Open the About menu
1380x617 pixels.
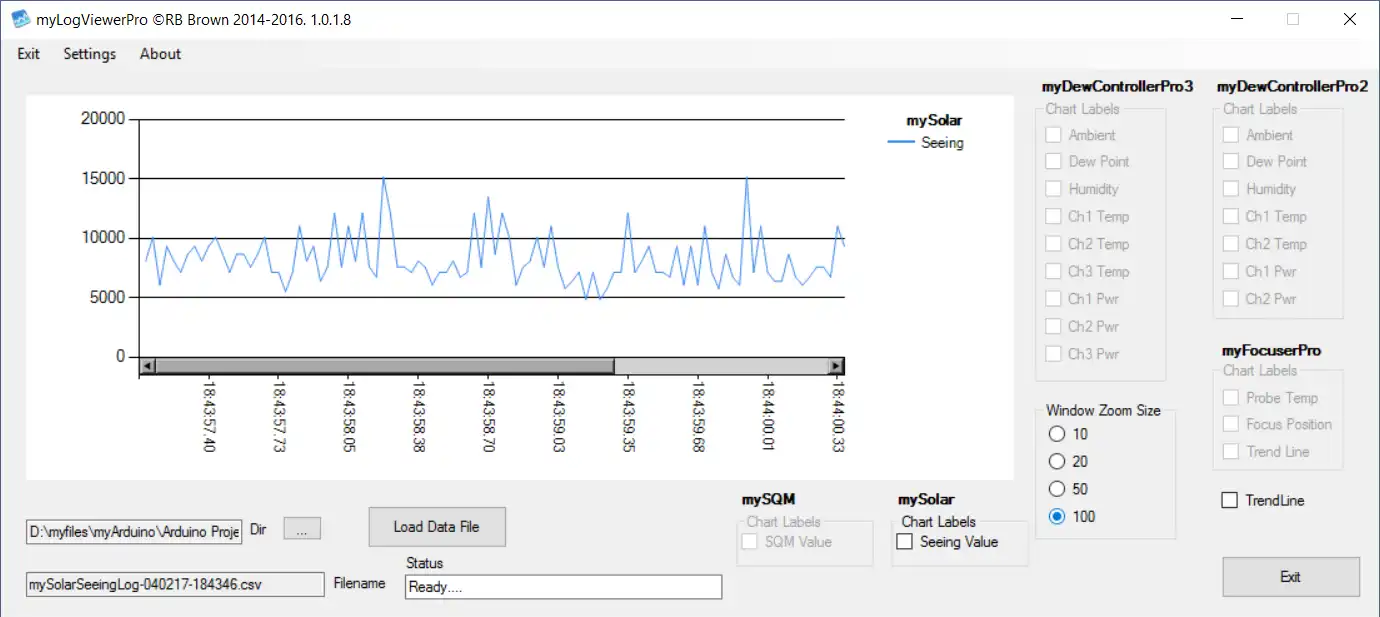point(160,54)
